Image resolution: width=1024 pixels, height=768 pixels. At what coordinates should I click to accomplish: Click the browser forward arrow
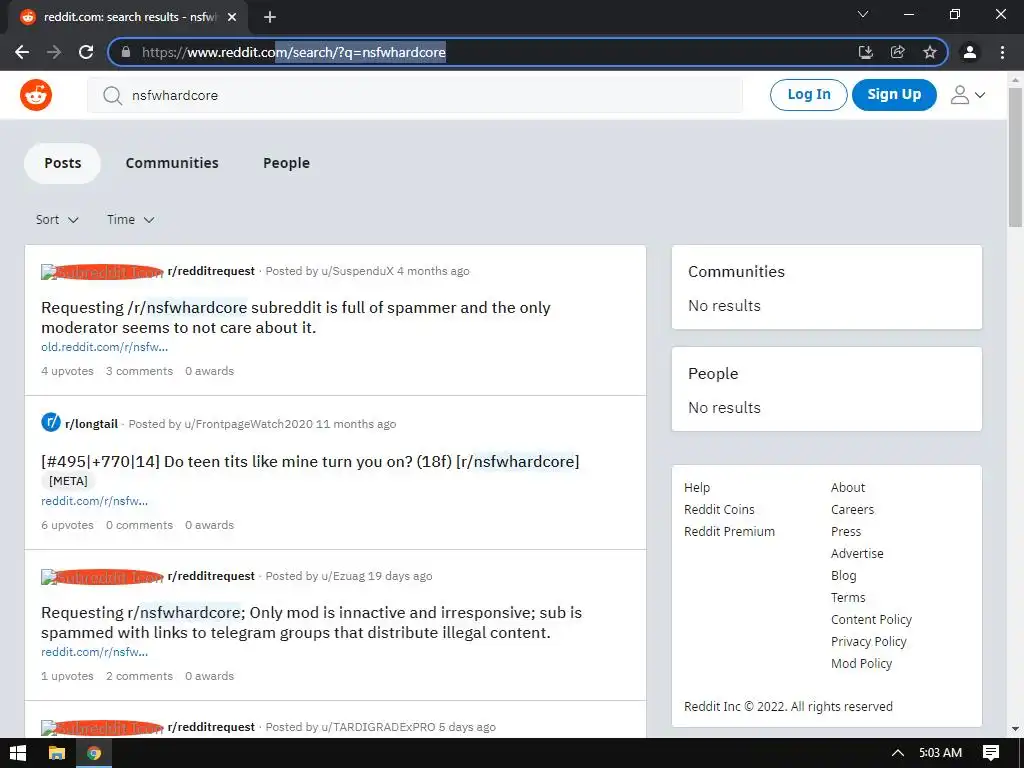point(54,52)
